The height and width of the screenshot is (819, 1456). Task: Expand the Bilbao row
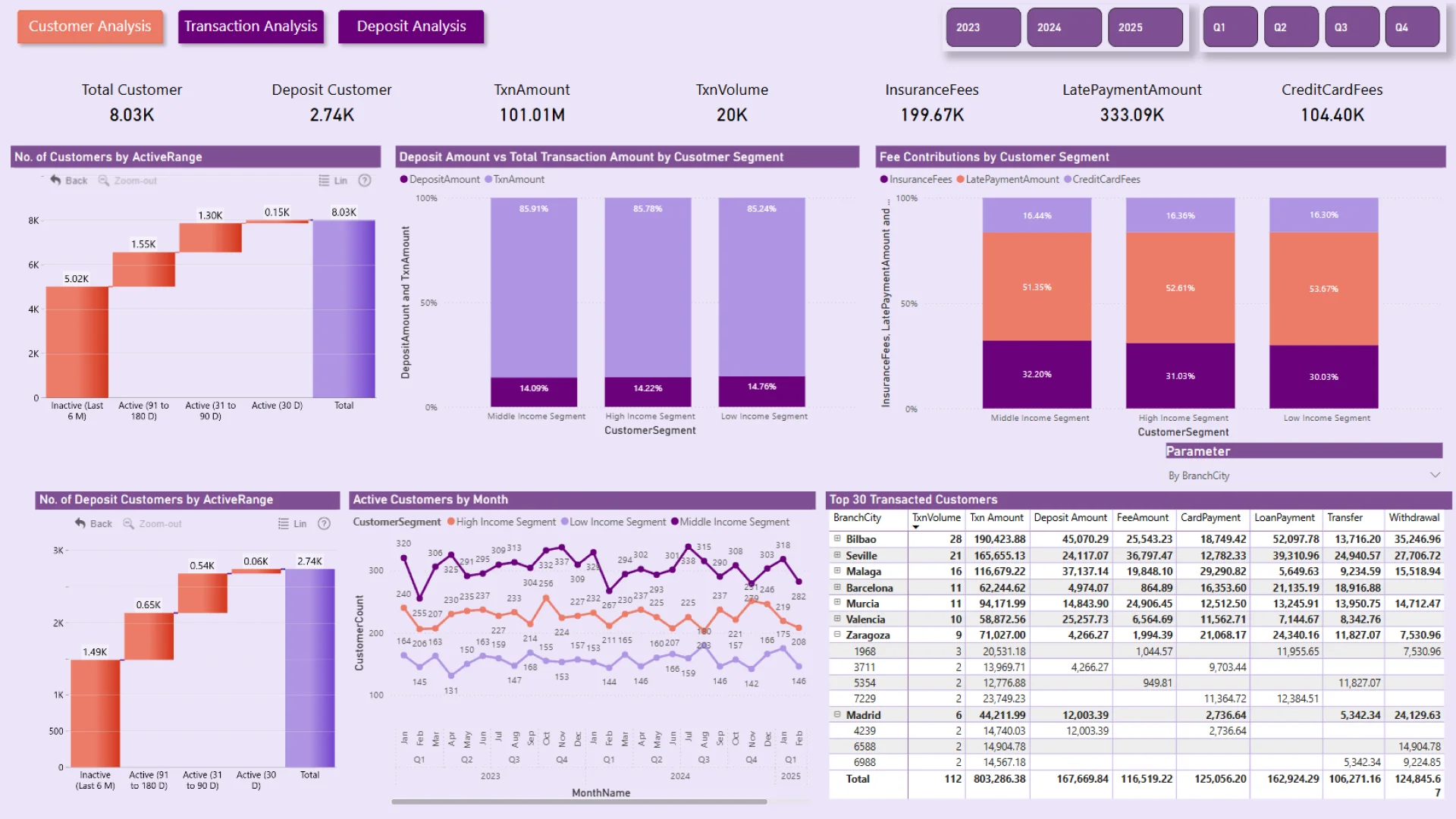click(x=837, y=538)
